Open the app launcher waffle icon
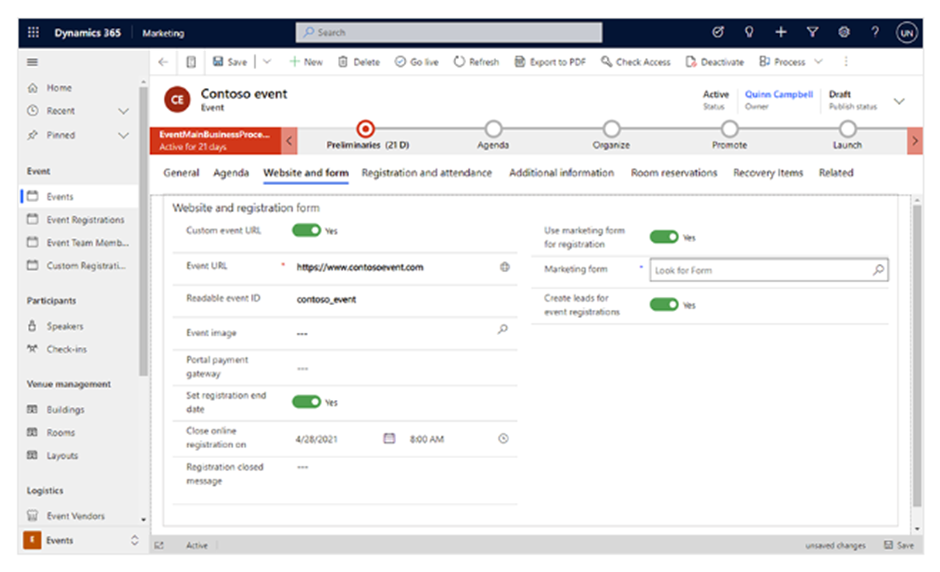Image resolution: width=940 pixels, height=572 pixels. click(33, 32)
